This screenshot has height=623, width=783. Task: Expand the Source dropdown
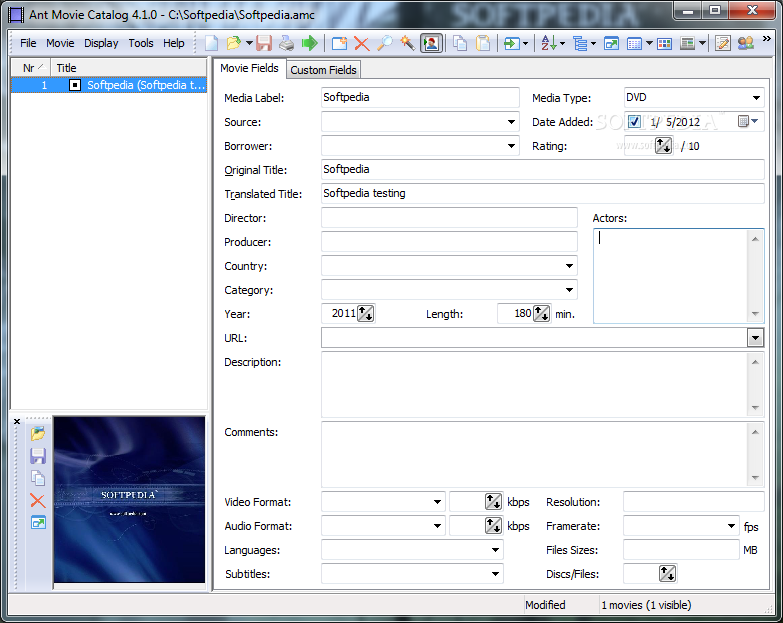coord(511,122)
